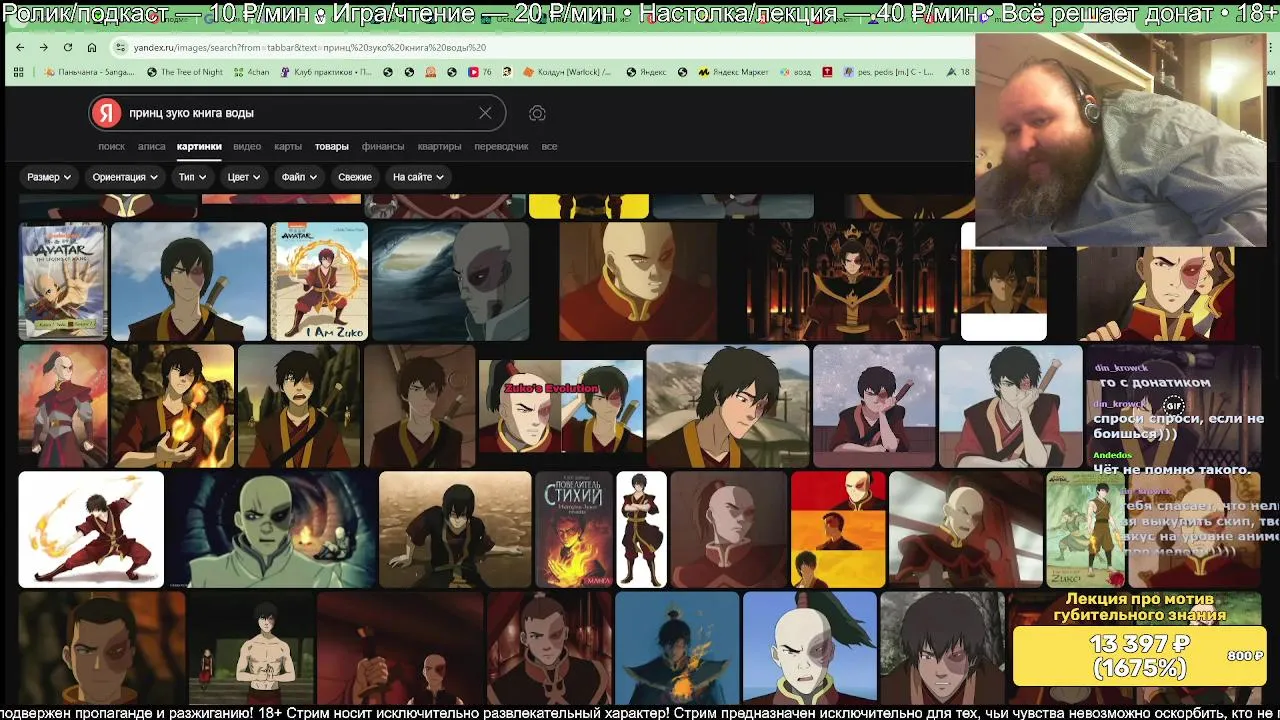This screenshot has width=1280, height=720.
Task: Open the Avatar DVD cover thumbnail
Action: [62, 281]
